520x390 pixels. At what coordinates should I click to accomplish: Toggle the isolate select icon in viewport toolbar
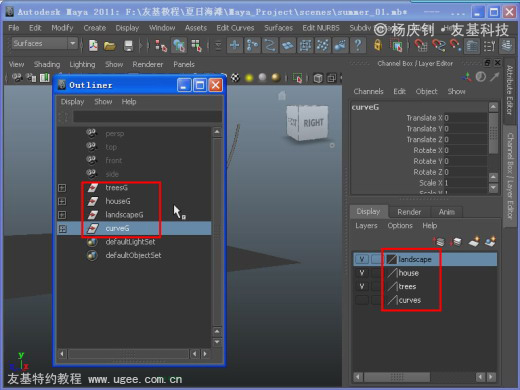coord(297,78)
